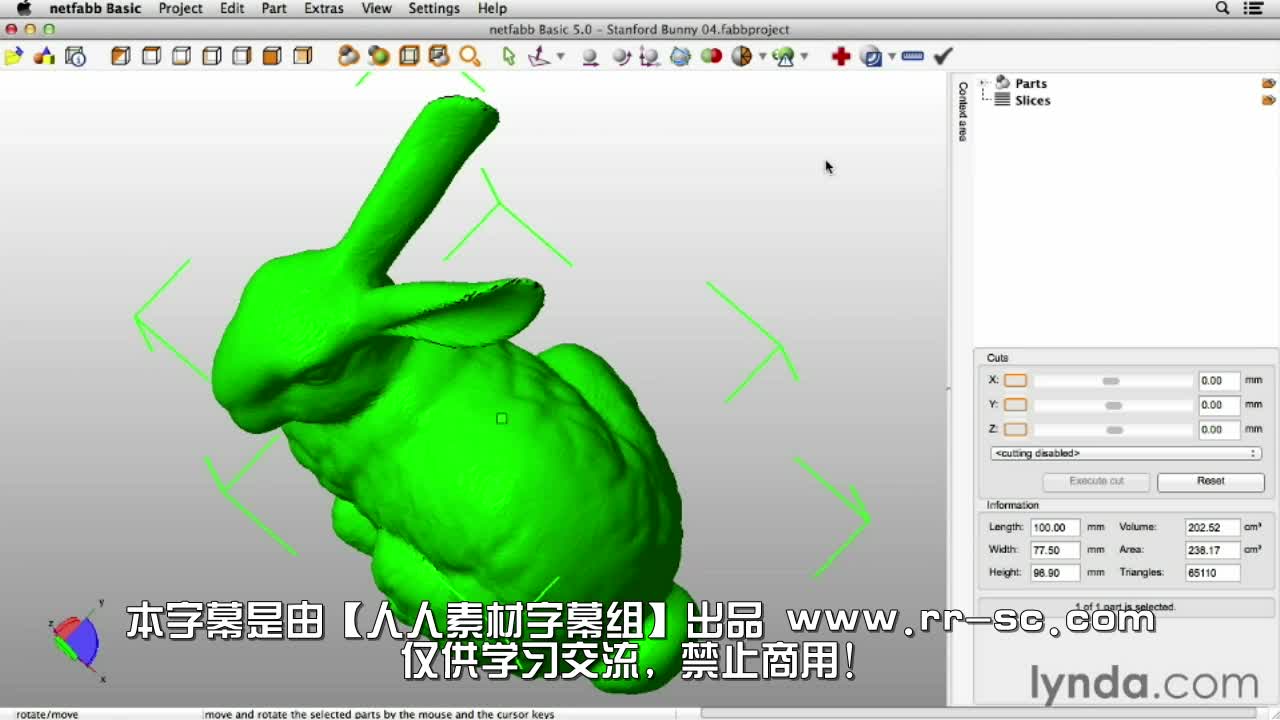Open the dropdown beside the analysis icon
The image size is (1280, 720).
point(804,57)
